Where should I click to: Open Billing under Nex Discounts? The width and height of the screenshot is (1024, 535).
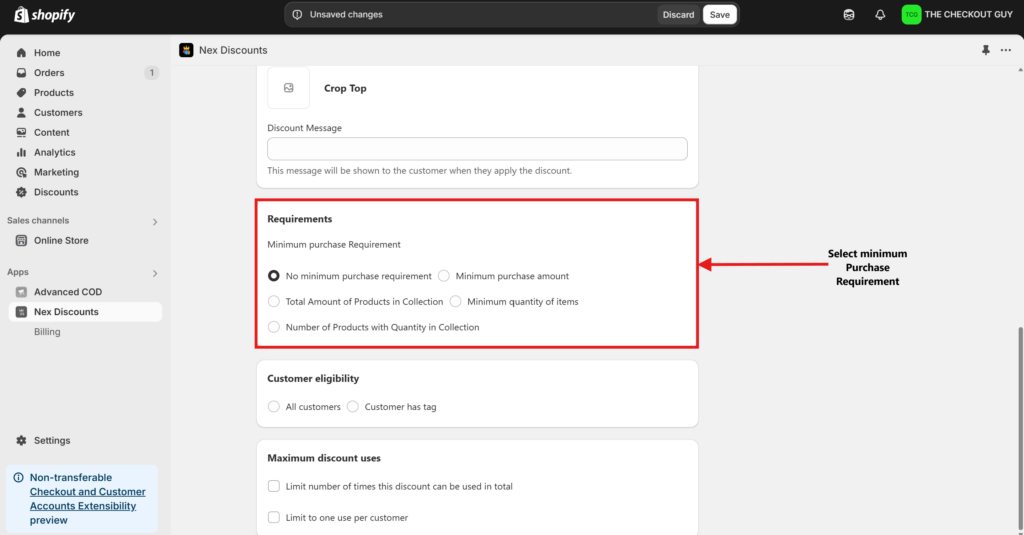point(47,332)
